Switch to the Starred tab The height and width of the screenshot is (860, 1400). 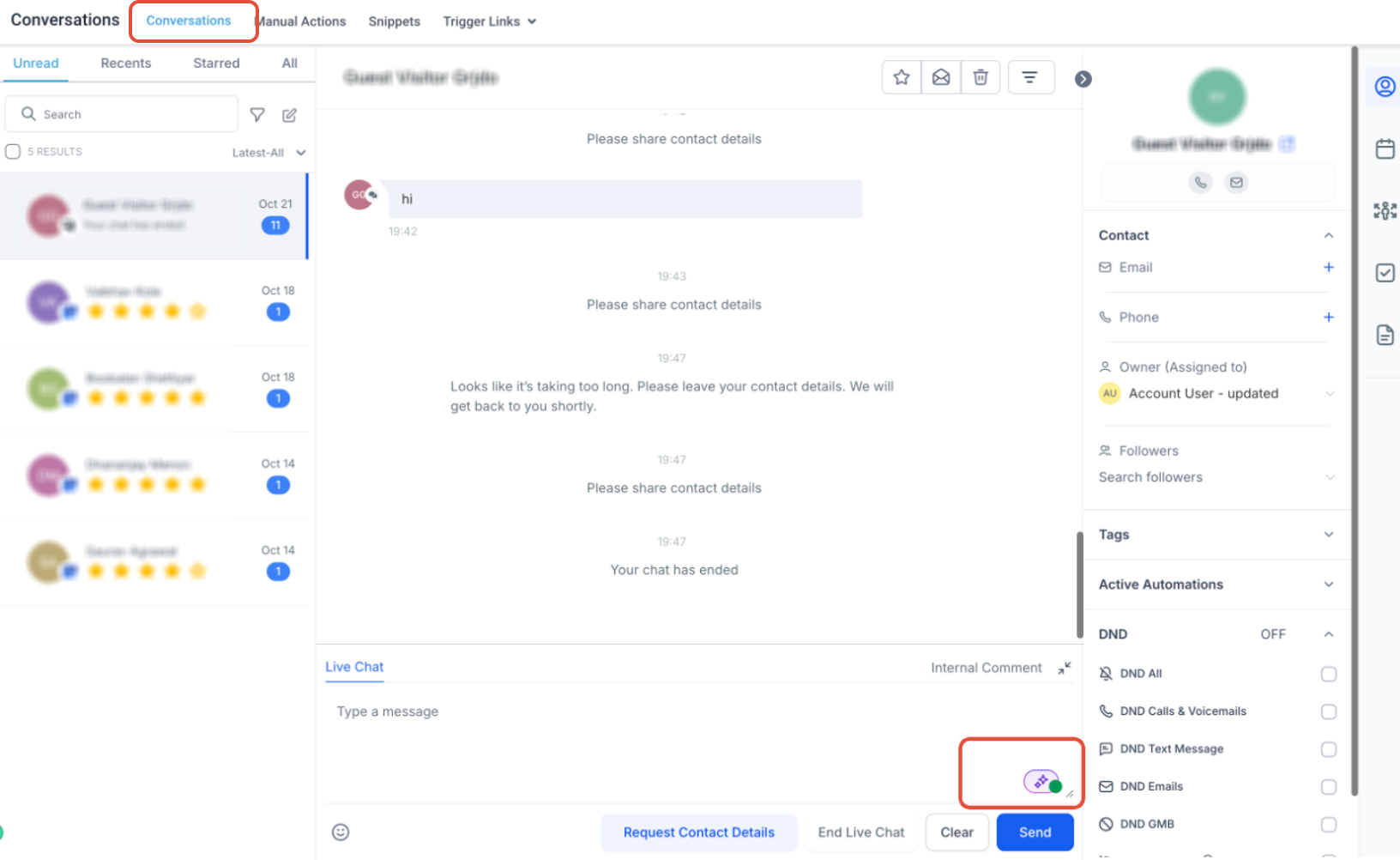216,64
